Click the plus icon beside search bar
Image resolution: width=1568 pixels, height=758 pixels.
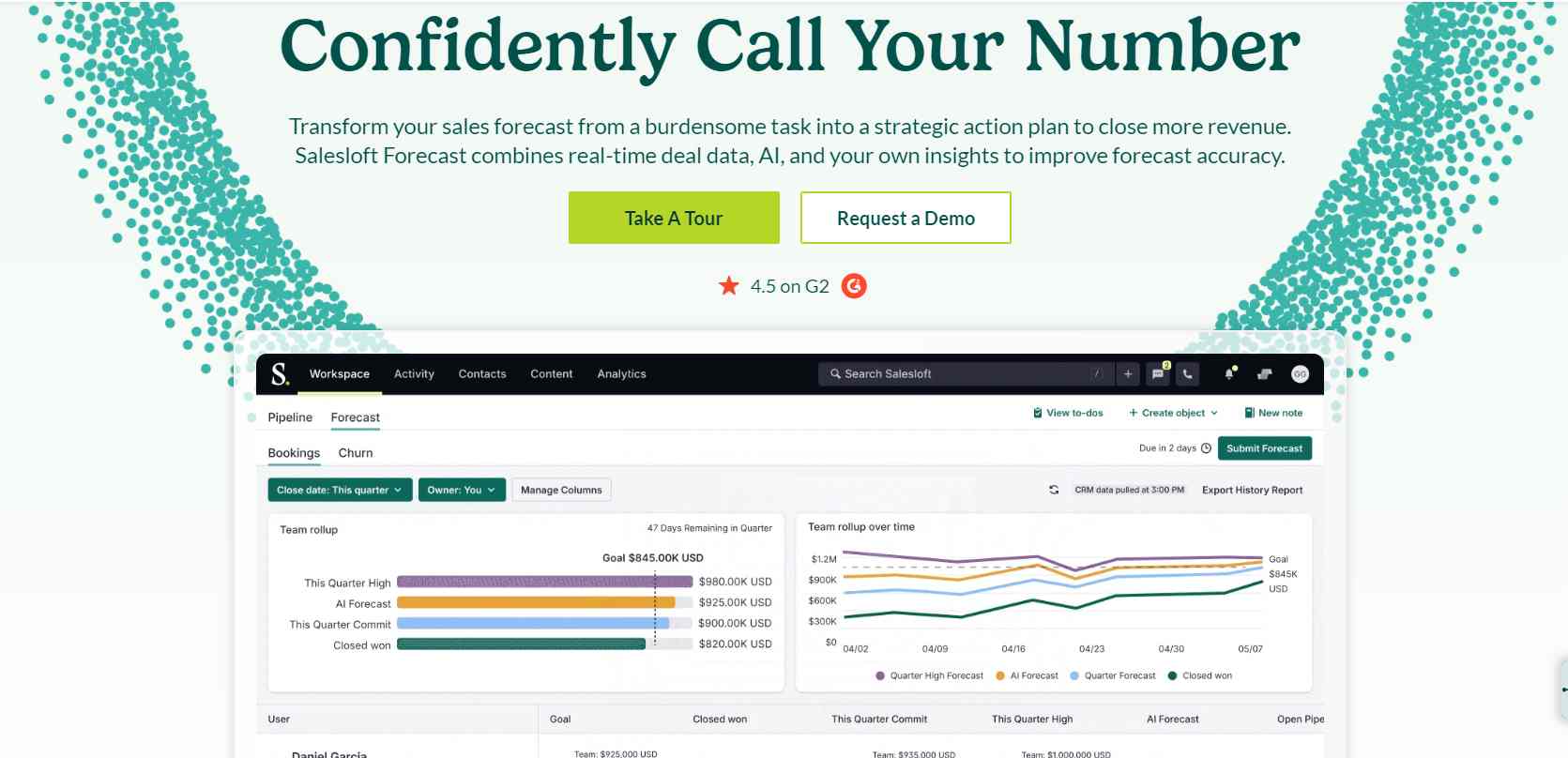[x=1128, y=374]
